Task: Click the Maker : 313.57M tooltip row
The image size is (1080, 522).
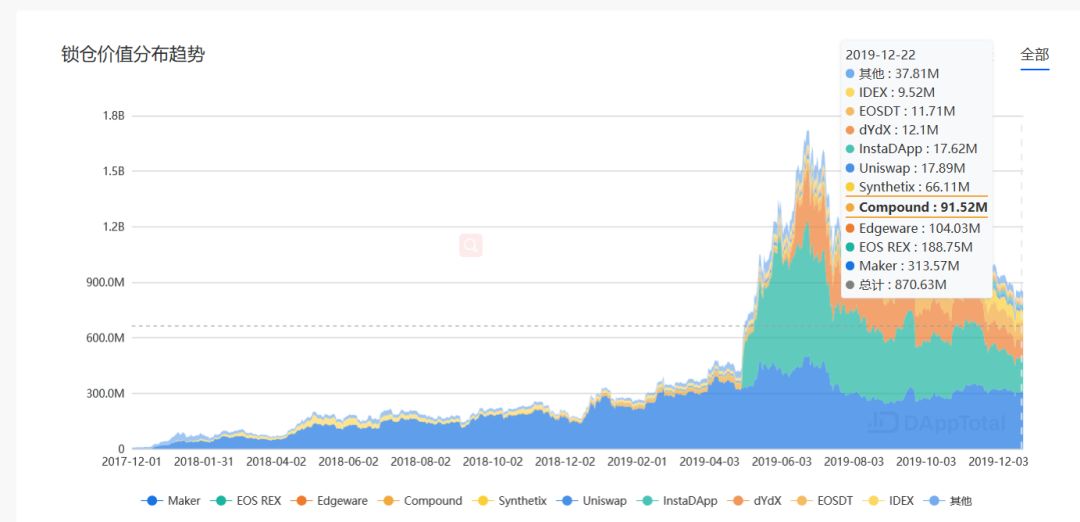Action: point(902,266)
